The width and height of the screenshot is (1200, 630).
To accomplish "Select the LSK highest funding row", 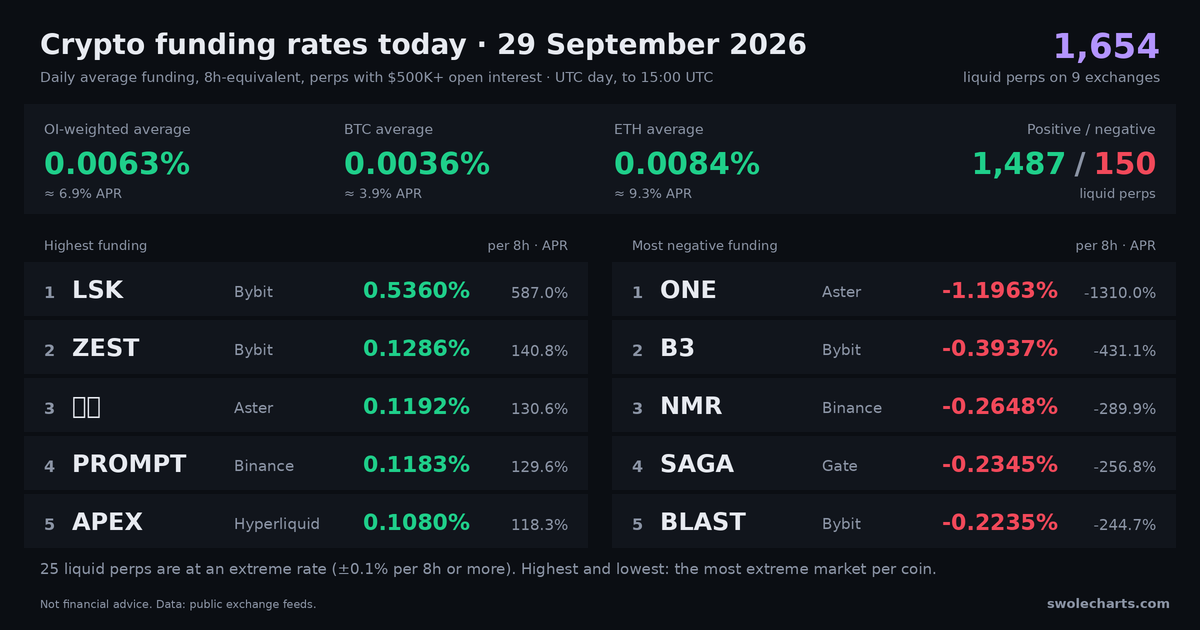I will (x=306, y=291).
